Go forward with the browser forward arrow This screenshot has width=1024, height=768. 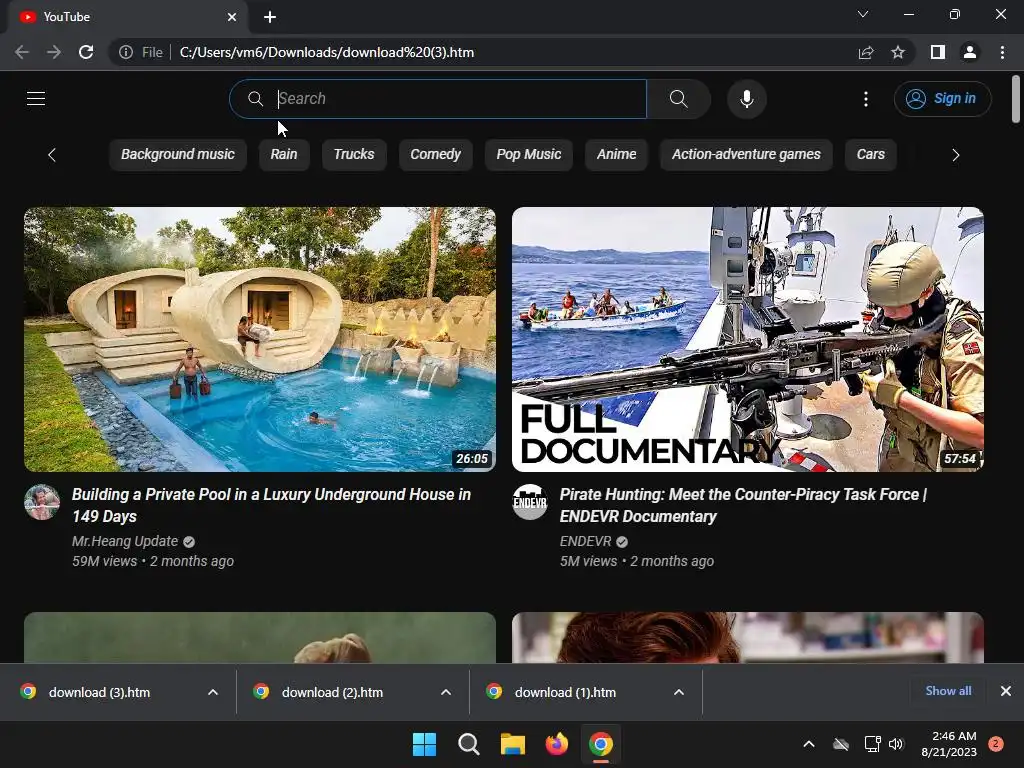[54, 52]
